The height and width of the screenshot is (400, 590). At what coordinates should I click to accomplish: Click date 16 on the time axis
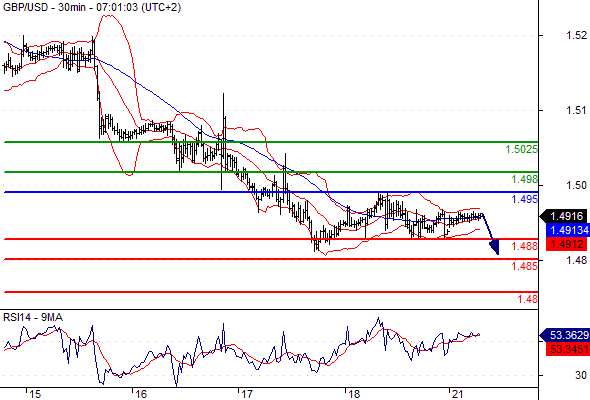coord(141,394)
